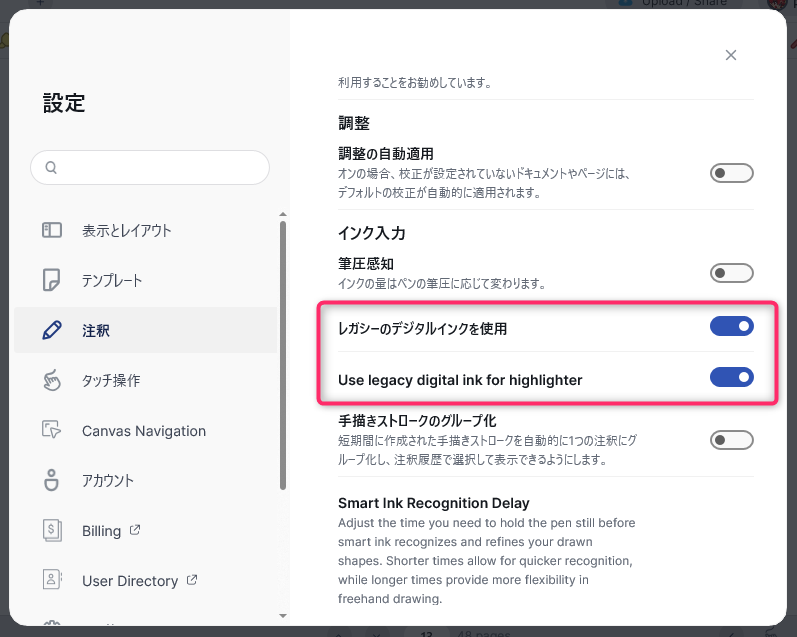Image resolution: width=797 pixels, height=637 pixels.
Task: Click the User Directory contact icon
Action: coord(52,581)
